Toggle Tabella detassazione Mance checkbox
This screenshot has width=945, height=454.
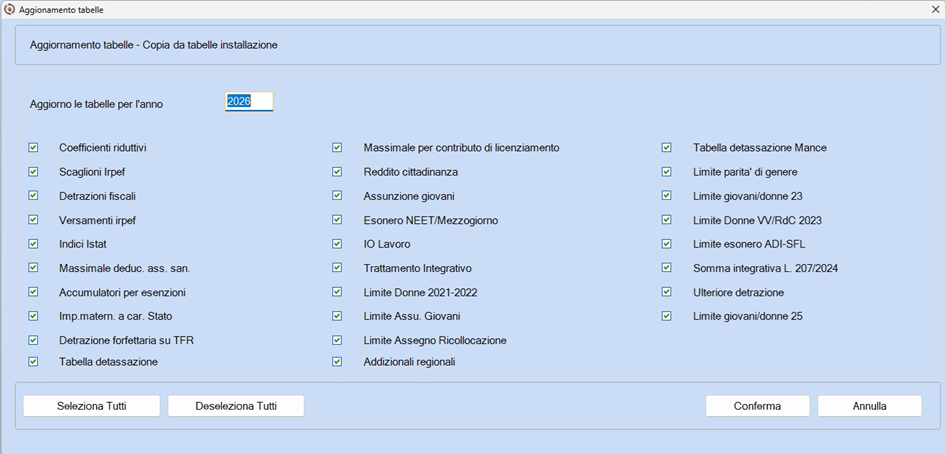point(666,147)
